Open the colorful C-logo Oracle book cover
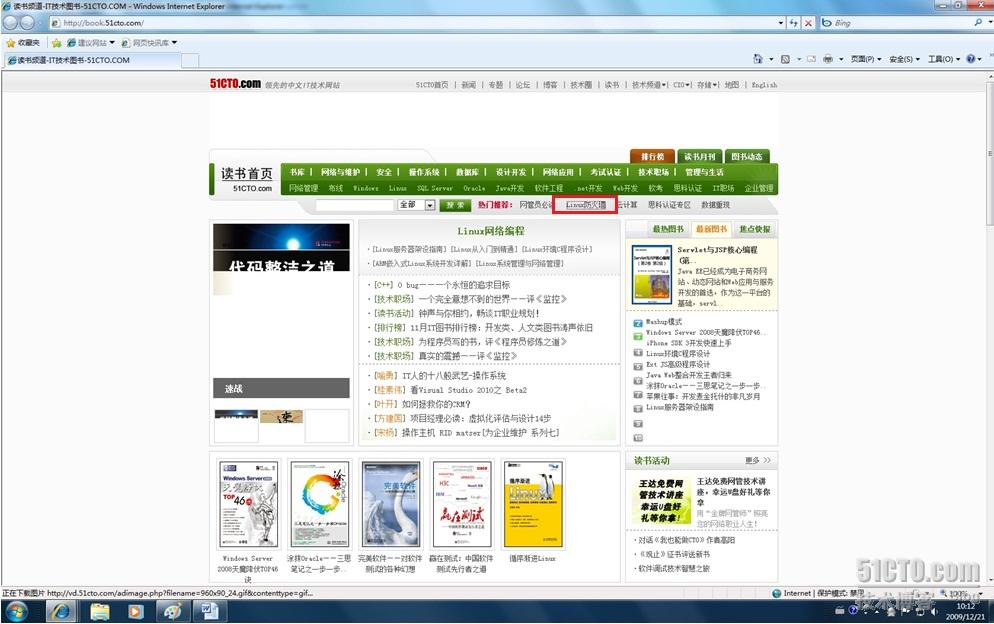Image resolution: width=994 pixels, height=624 pixels. click(320, 504)
